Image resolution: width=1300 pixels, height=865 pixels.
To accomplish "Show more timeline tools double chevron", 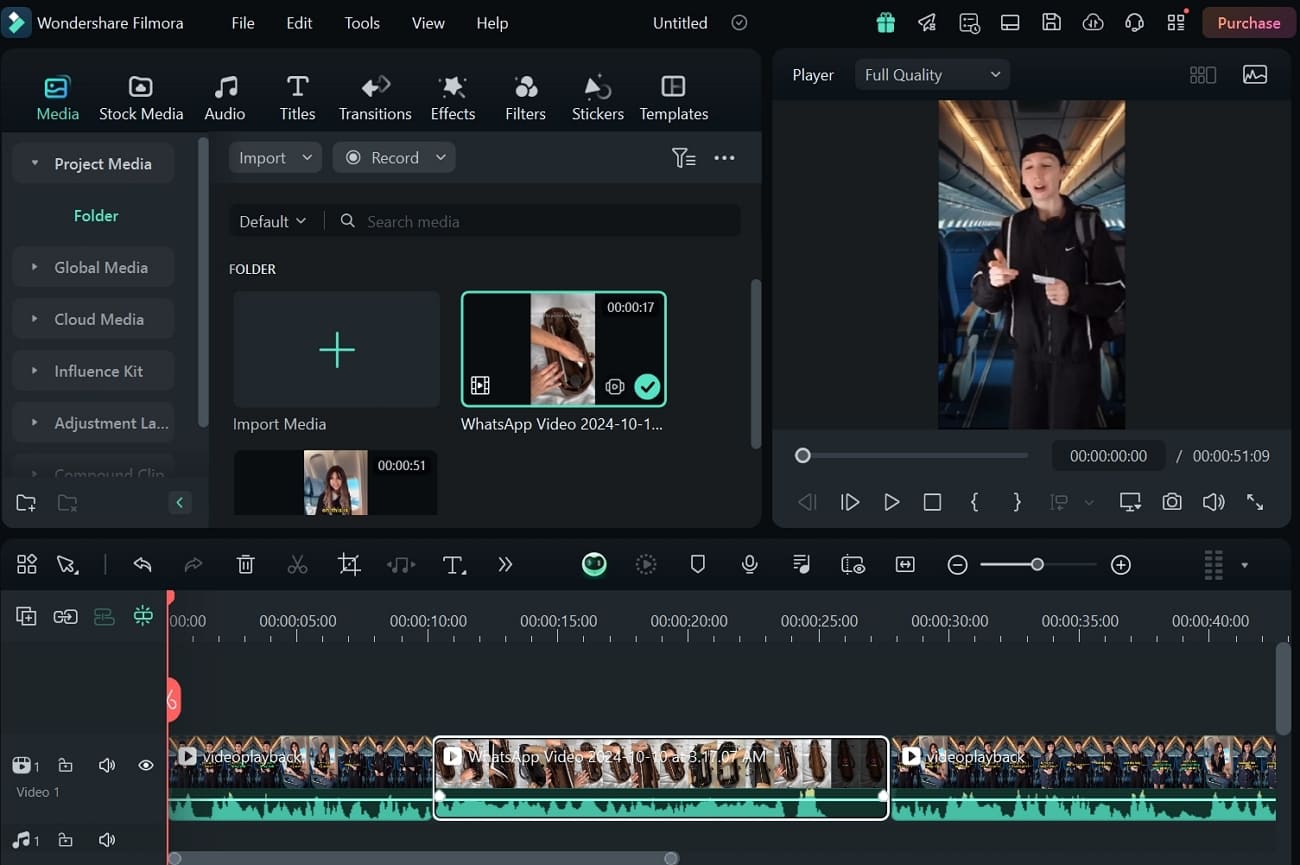I will point(505,565).
